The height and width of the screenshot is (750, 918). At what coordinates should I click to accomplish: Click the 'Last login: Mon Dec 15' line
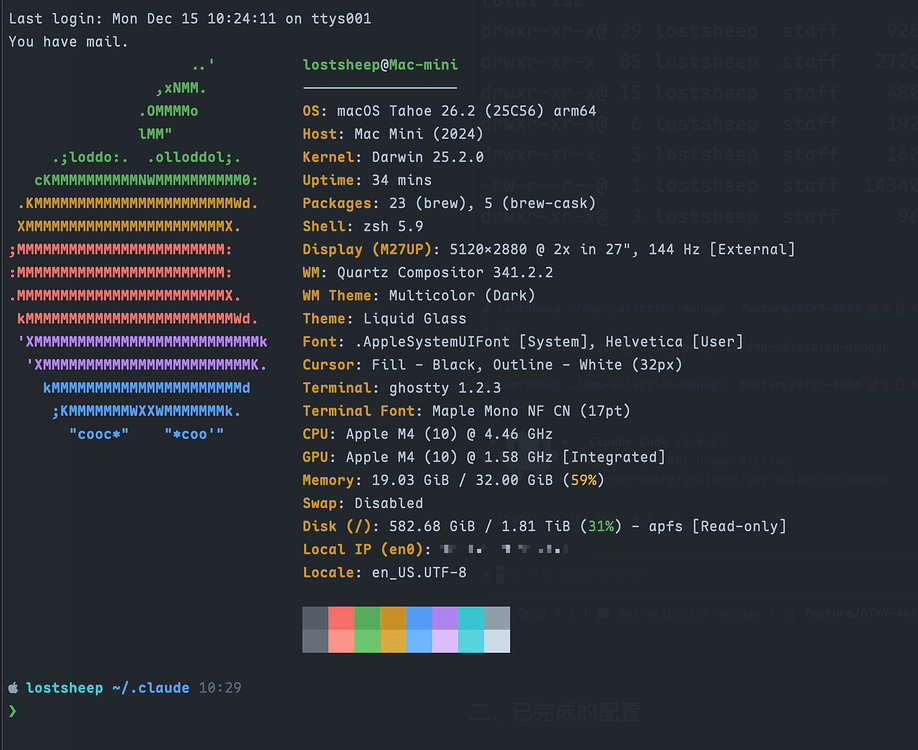(x=190, y=19)
